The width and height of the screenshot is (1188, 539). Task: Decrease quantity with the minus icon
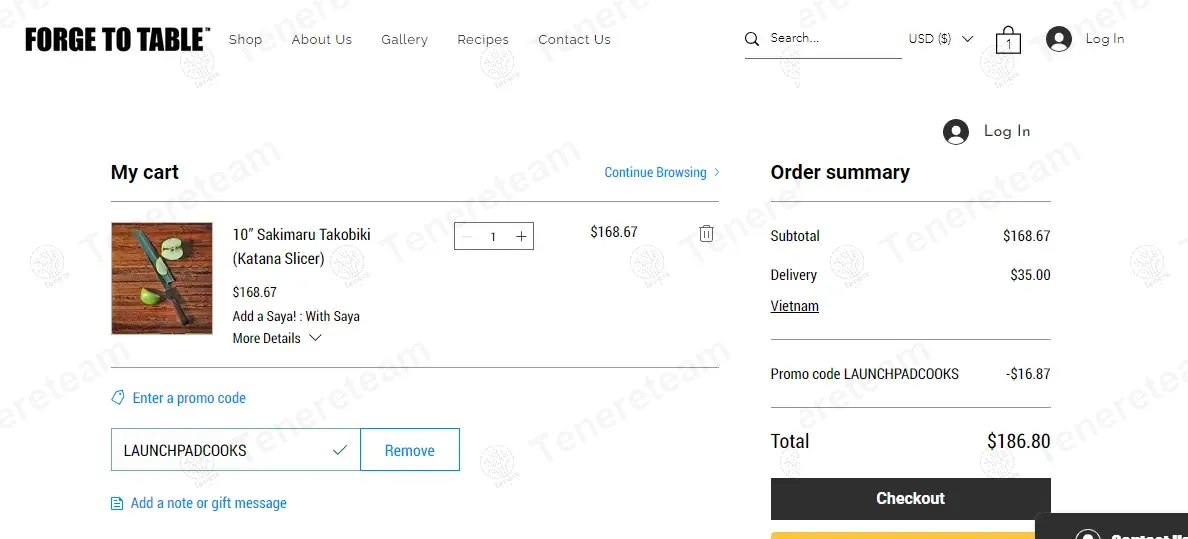tap(467, 236)
